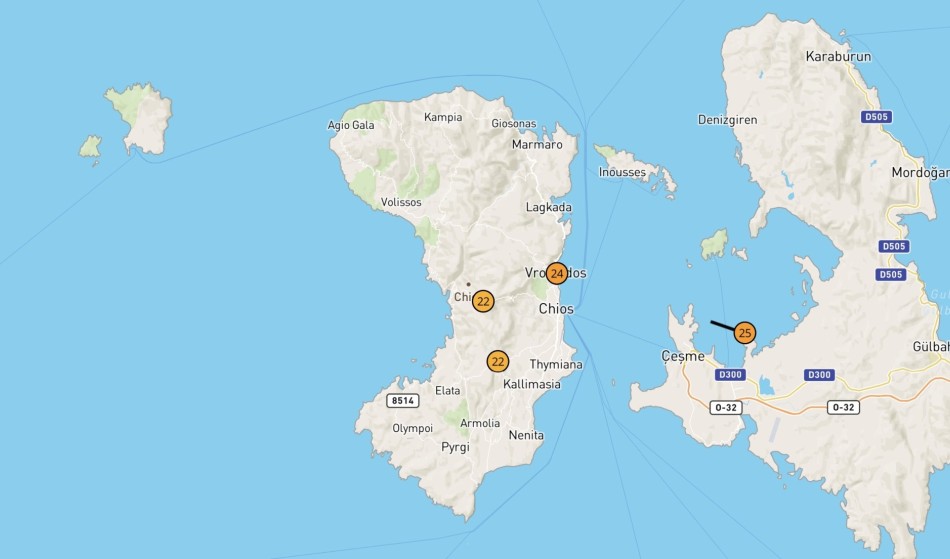The height and width of the screenshot is (559, 950).
Task: Select the Çeşme town label
Action: (x=683, y=356)
